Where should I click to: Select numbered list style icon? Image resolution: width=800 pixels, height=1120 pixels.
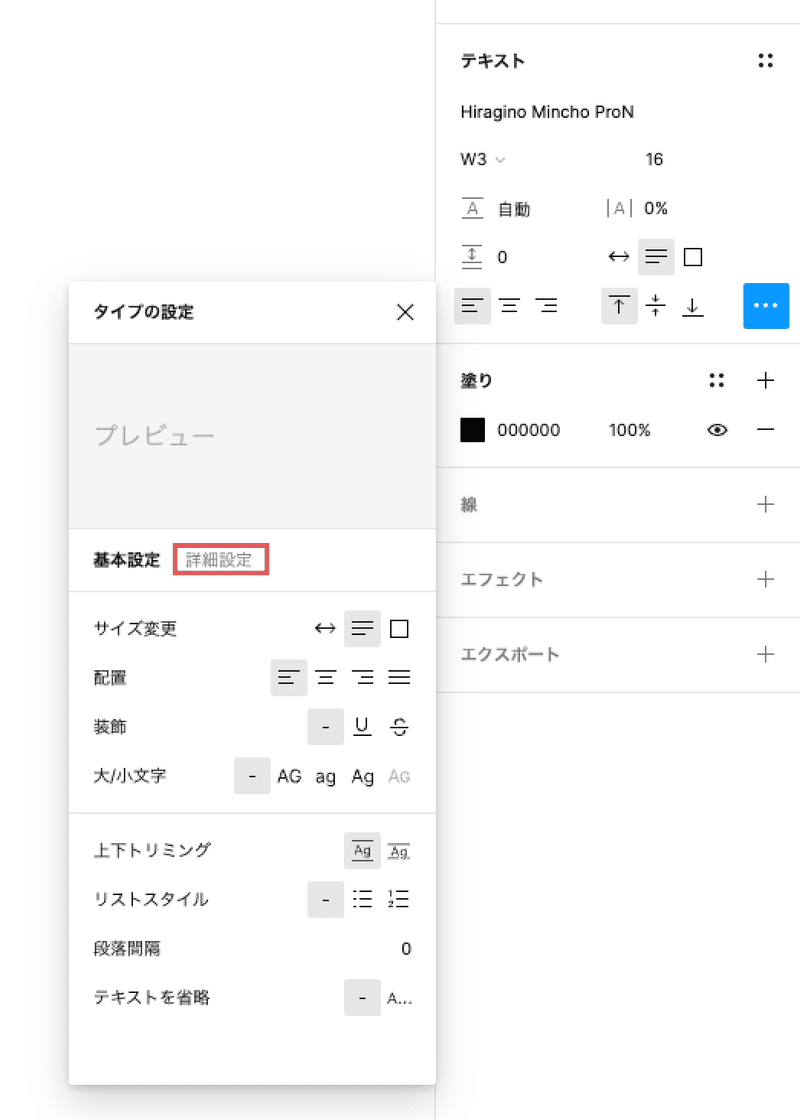click(x=399, y=899)
